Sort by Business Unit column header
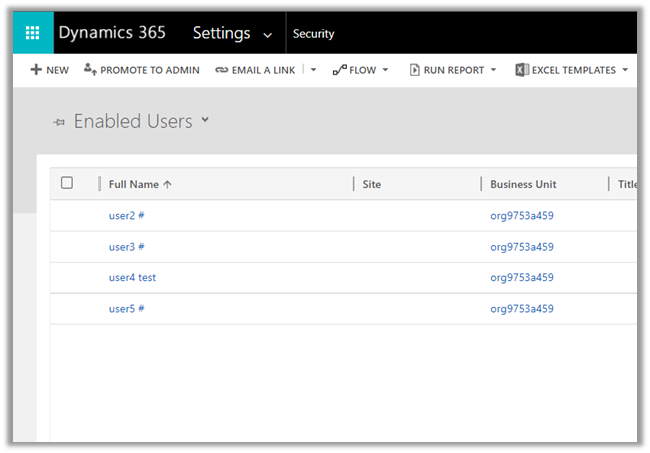This screenshot has width=650, height=453. [523, 184]
